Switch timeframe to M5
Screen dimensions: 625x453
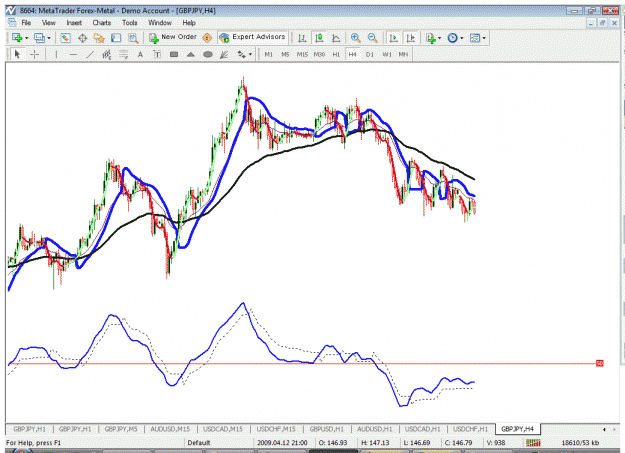click(285, 54)
